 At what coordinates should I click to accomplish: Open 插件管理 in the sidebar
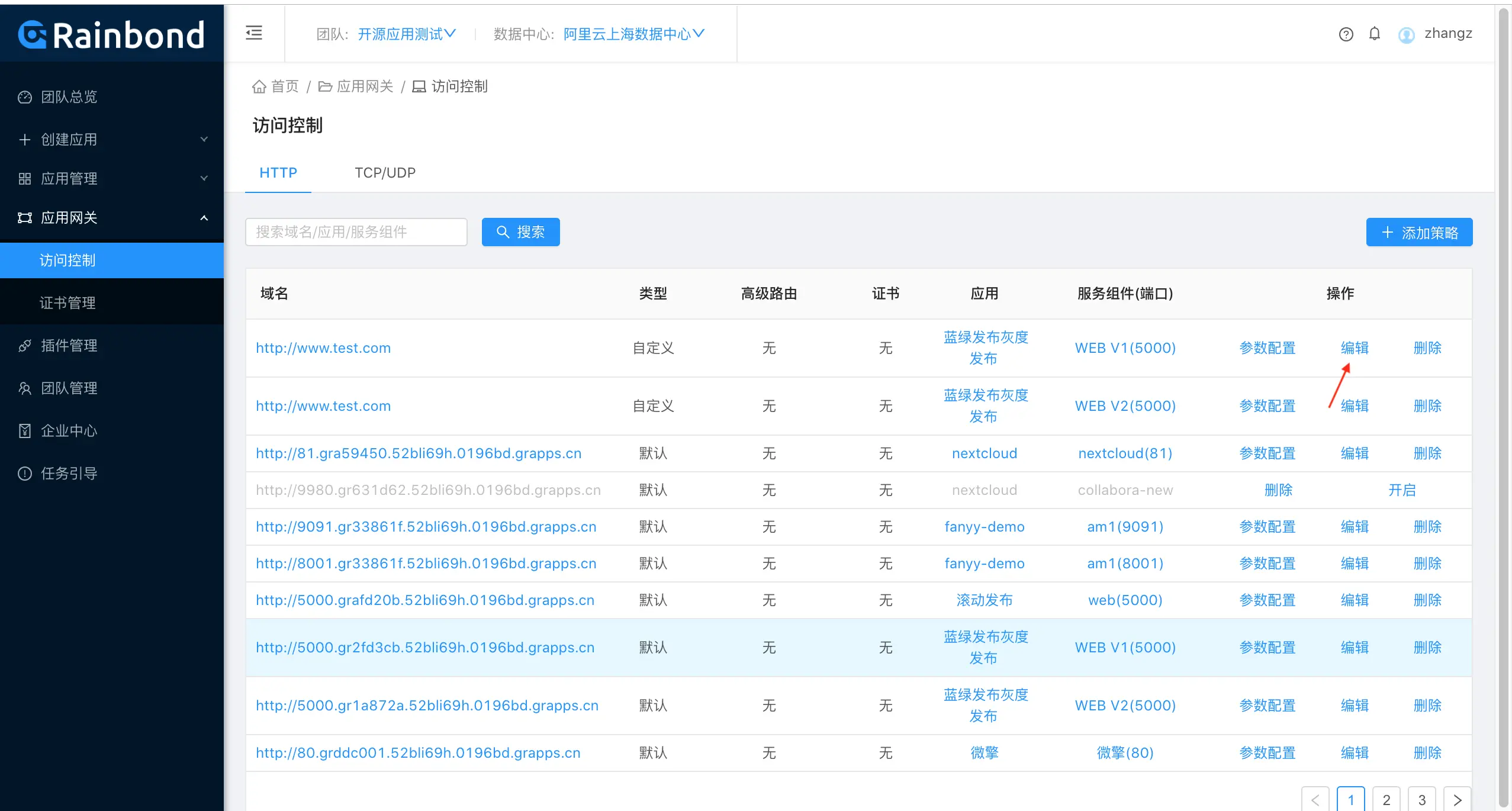(x=69, y=346)
